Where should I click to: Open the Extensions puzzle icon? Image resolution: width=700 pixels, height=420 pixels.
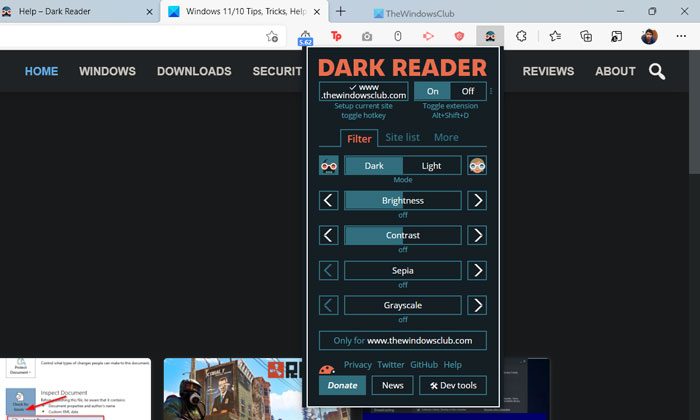coord(521,36)
